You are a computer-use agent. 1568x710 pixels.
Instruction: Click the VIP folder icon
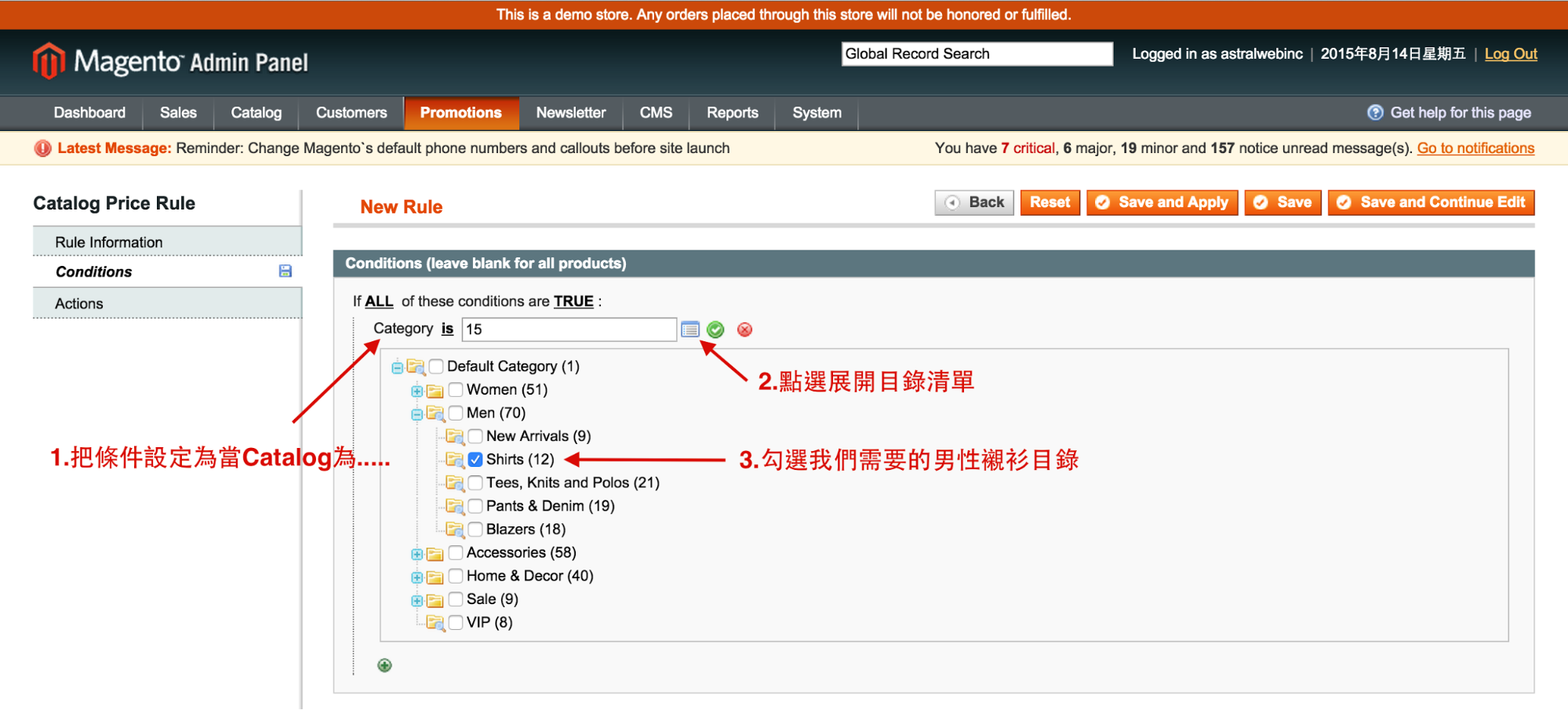[435, 623]
